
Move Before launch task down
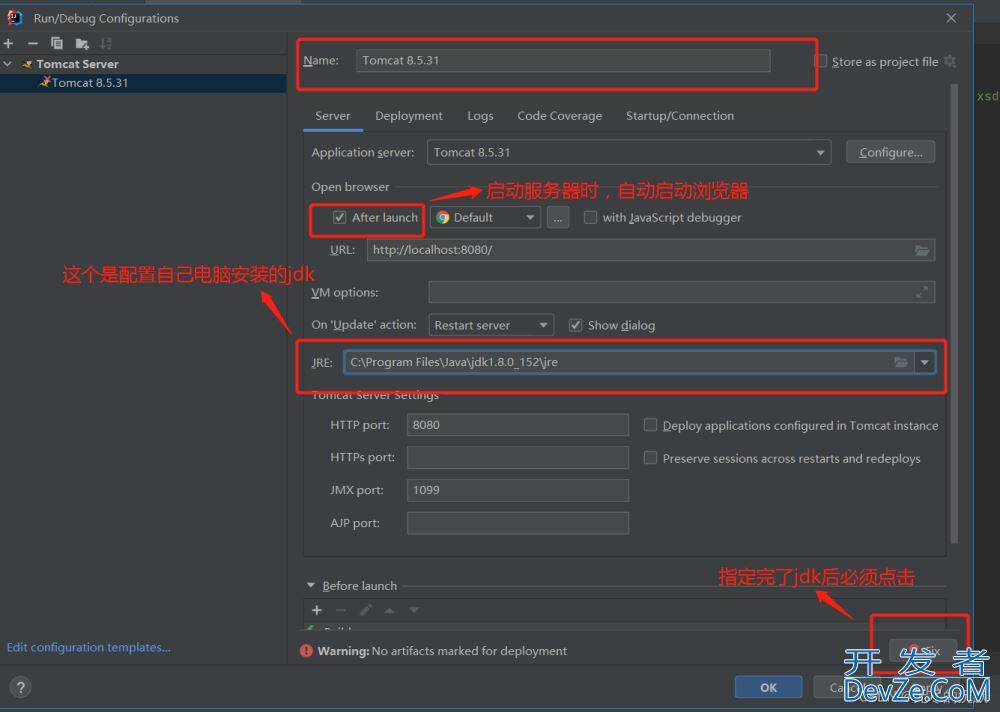(414, 610)
